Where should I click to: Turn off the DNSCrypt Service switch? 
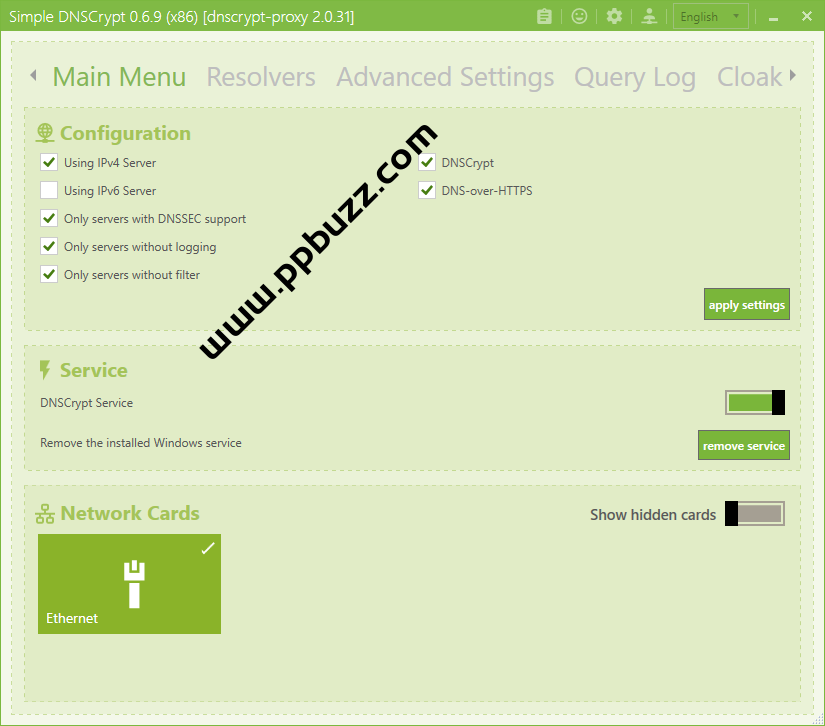pos(755,403)
